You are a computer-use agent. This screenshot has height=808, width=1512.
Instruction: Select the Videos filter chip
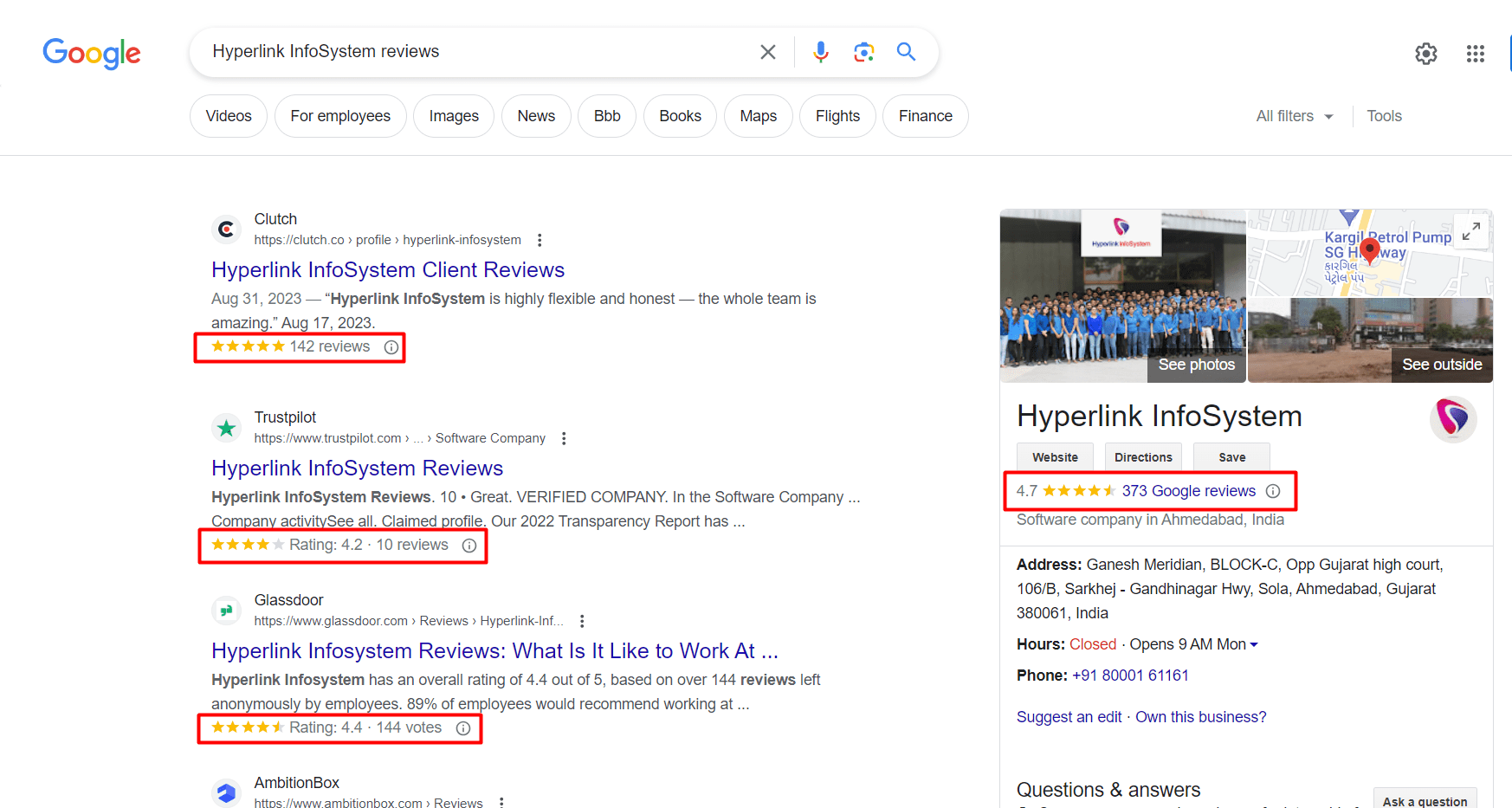pos(229,116)
